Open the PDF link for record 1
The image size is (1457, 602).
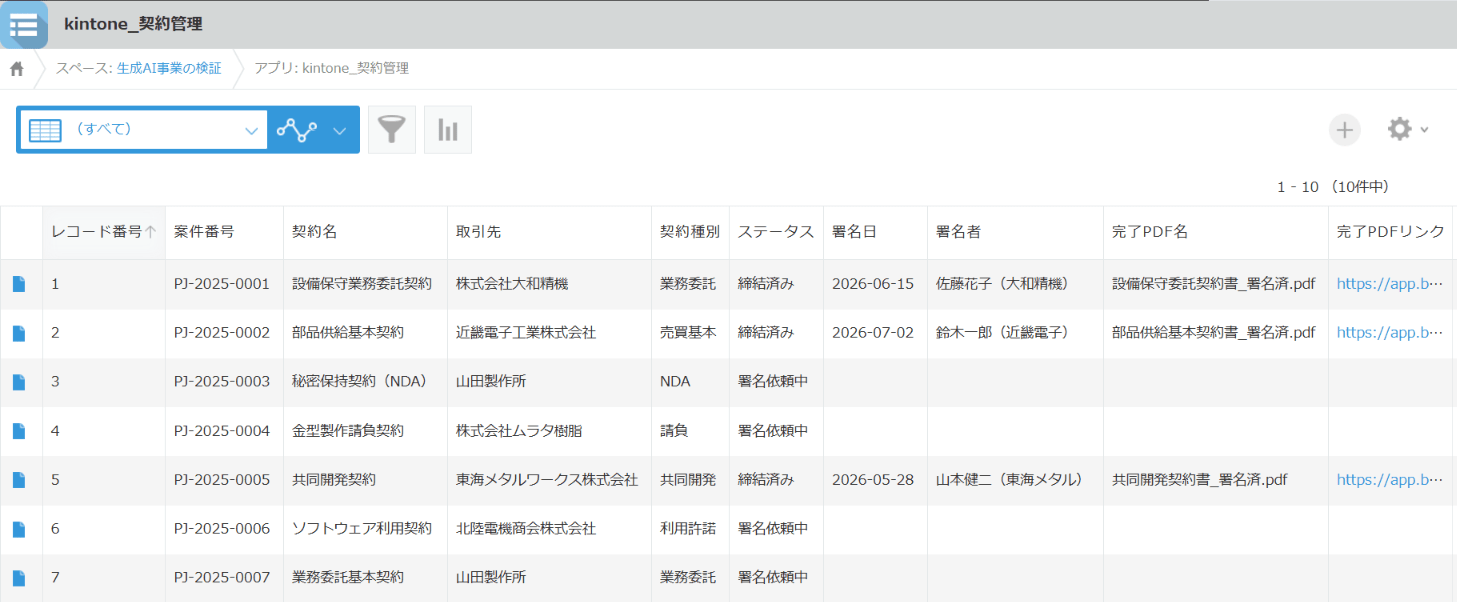1389,284
